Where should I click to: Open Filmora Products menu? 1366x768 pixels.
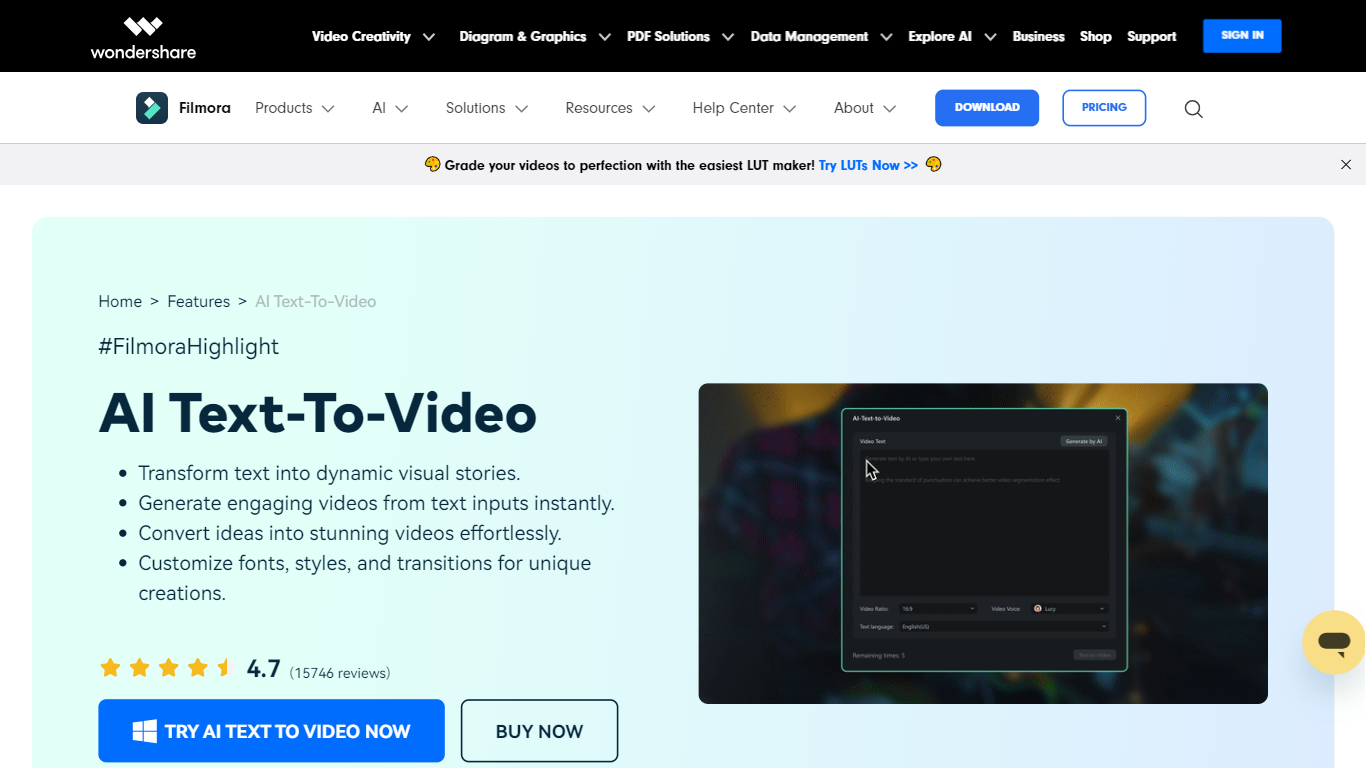[x=284, y=108]
